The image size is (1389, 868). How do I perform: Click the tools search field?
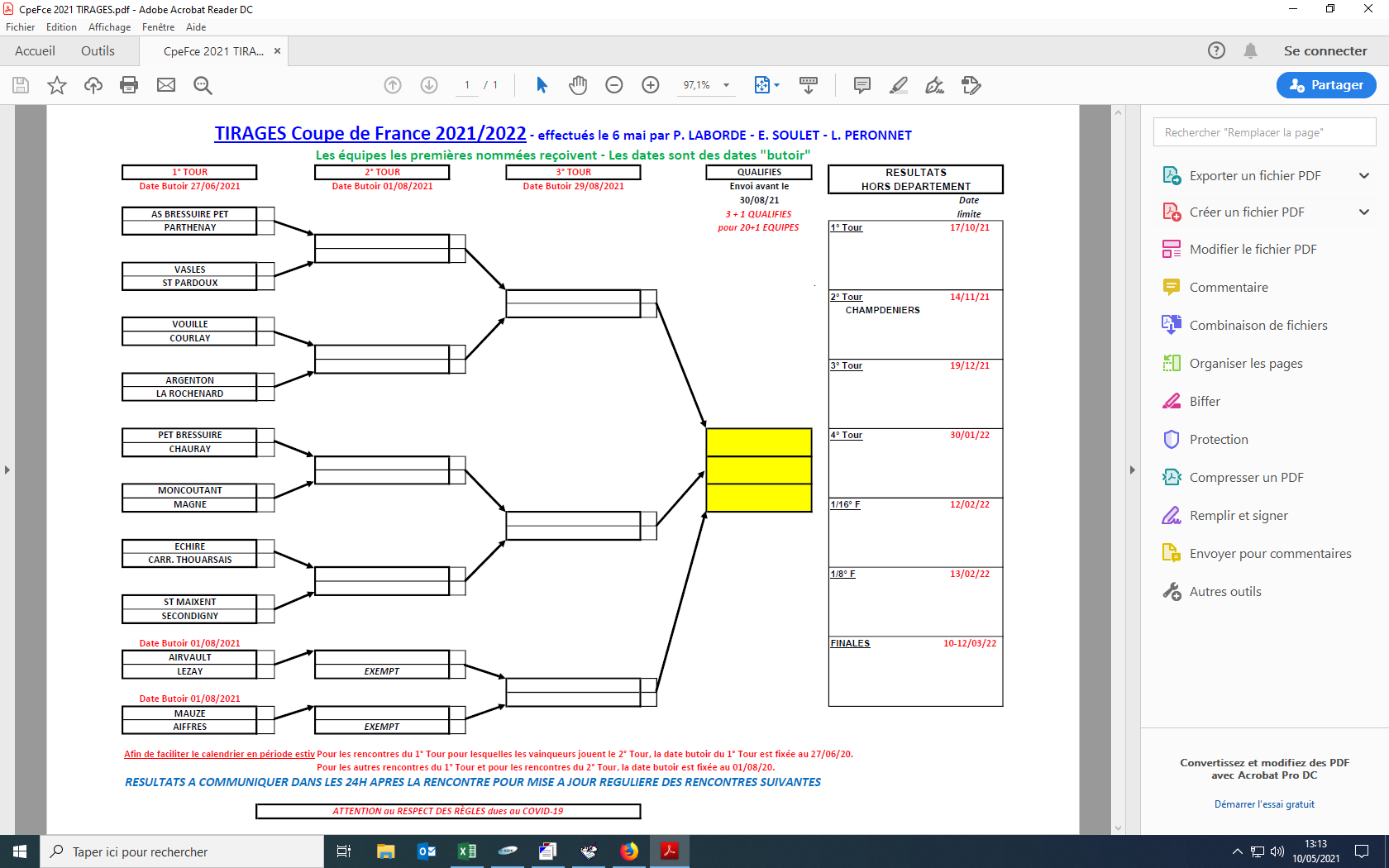click(1264, 132)
